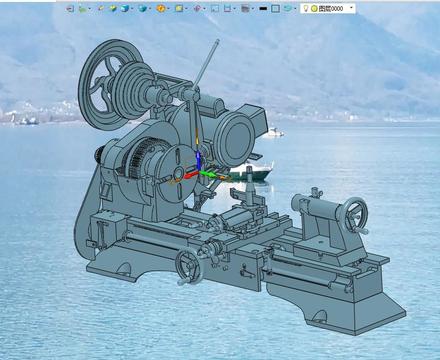Click the teal layer-manager icon
Screen dimensions: 440x360
pyautogui.click(x=288, y=8)
